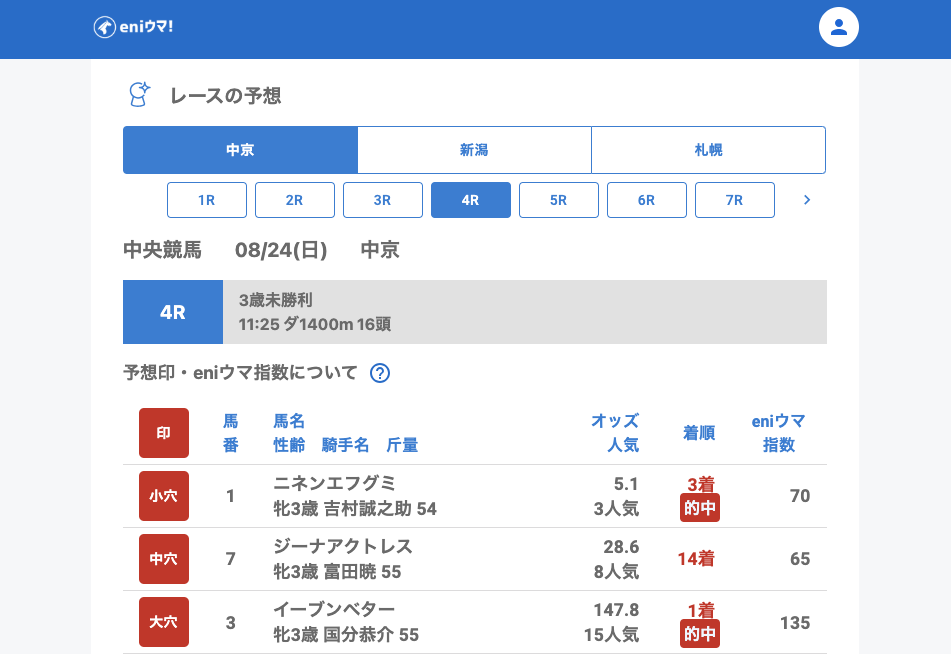The image size is (951, 654).
Task: Click the 大穴 red mark badge
Action: coord(163,622)
